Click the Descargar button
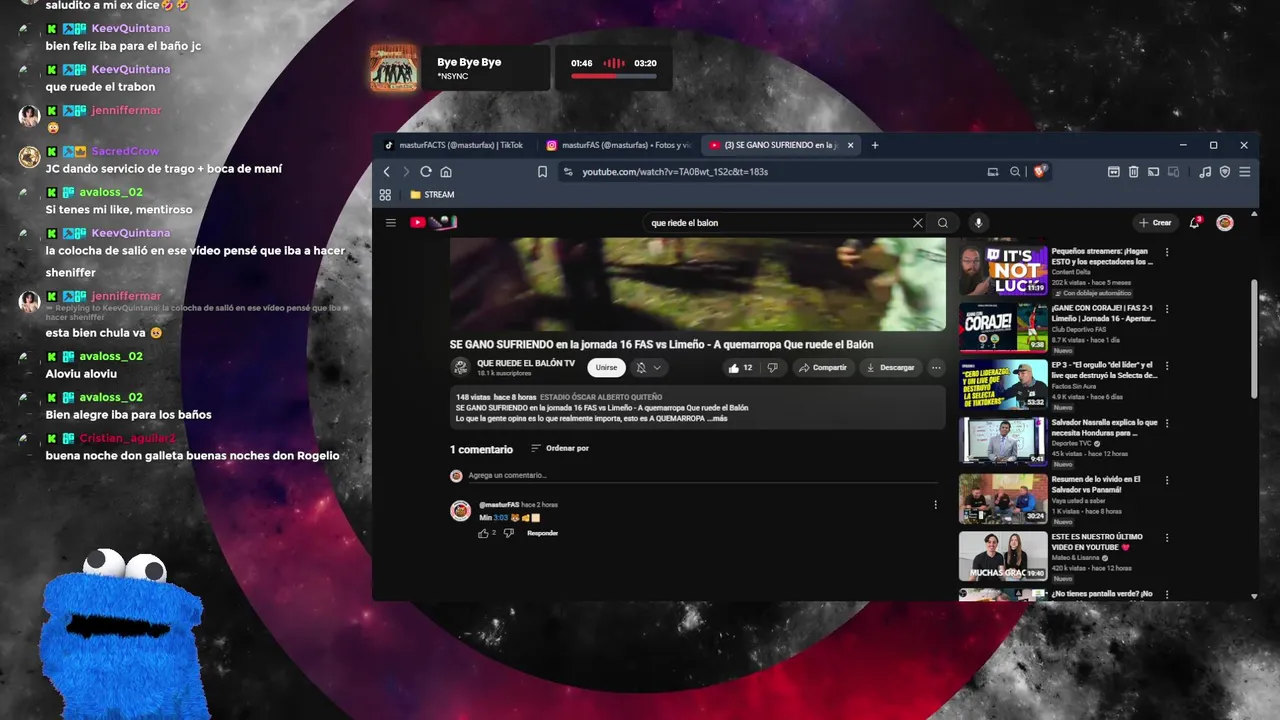 [x=890, y=368]
